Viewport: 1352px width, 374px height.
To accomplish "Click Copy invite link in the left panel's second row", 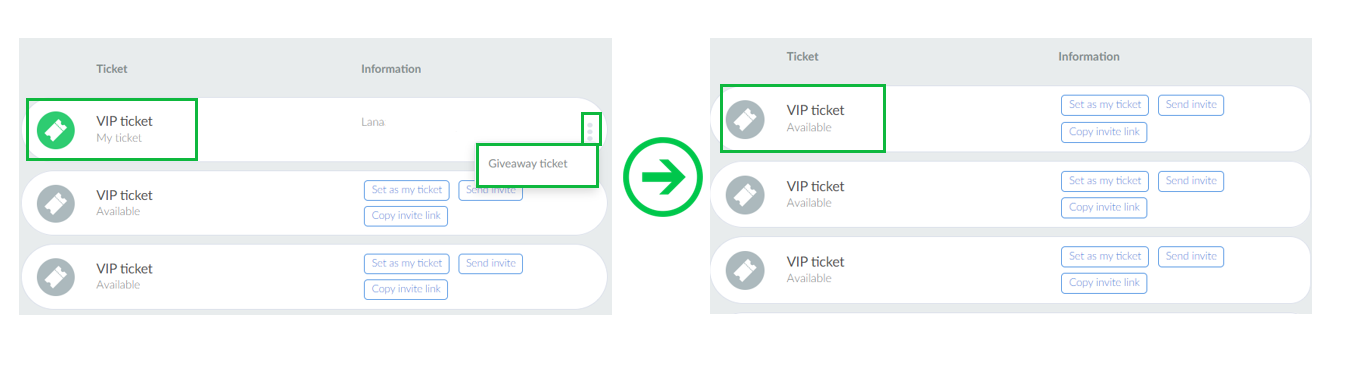I will pyautogui.click(x=406, y=216).
